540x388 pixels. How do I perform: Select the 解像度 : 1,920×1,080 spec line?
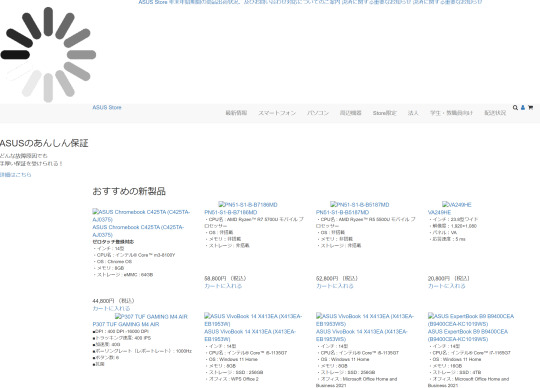pyautogui.click(x=453, y=226)
